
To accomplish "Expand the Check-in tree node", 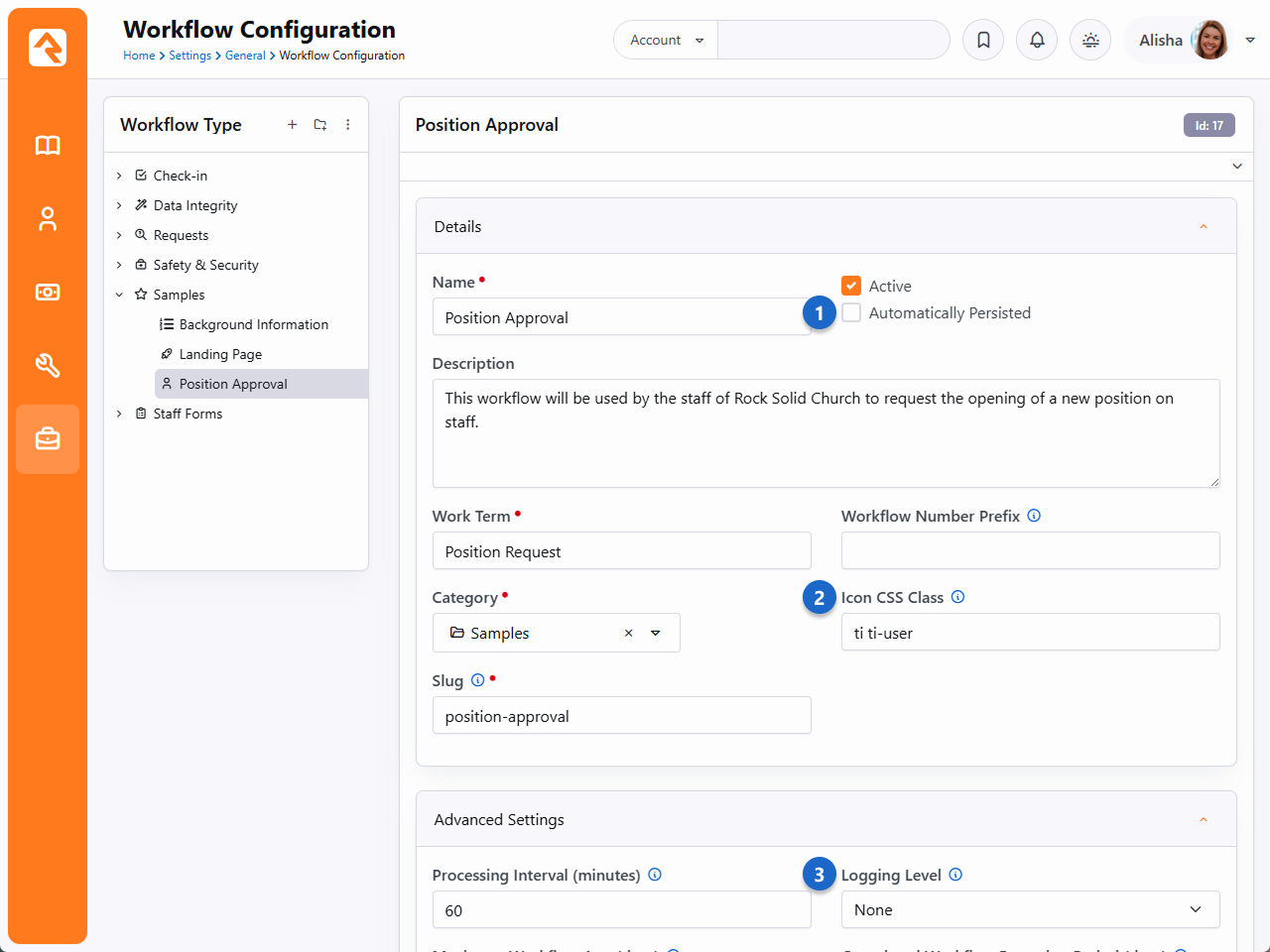I will coord(119,176).
